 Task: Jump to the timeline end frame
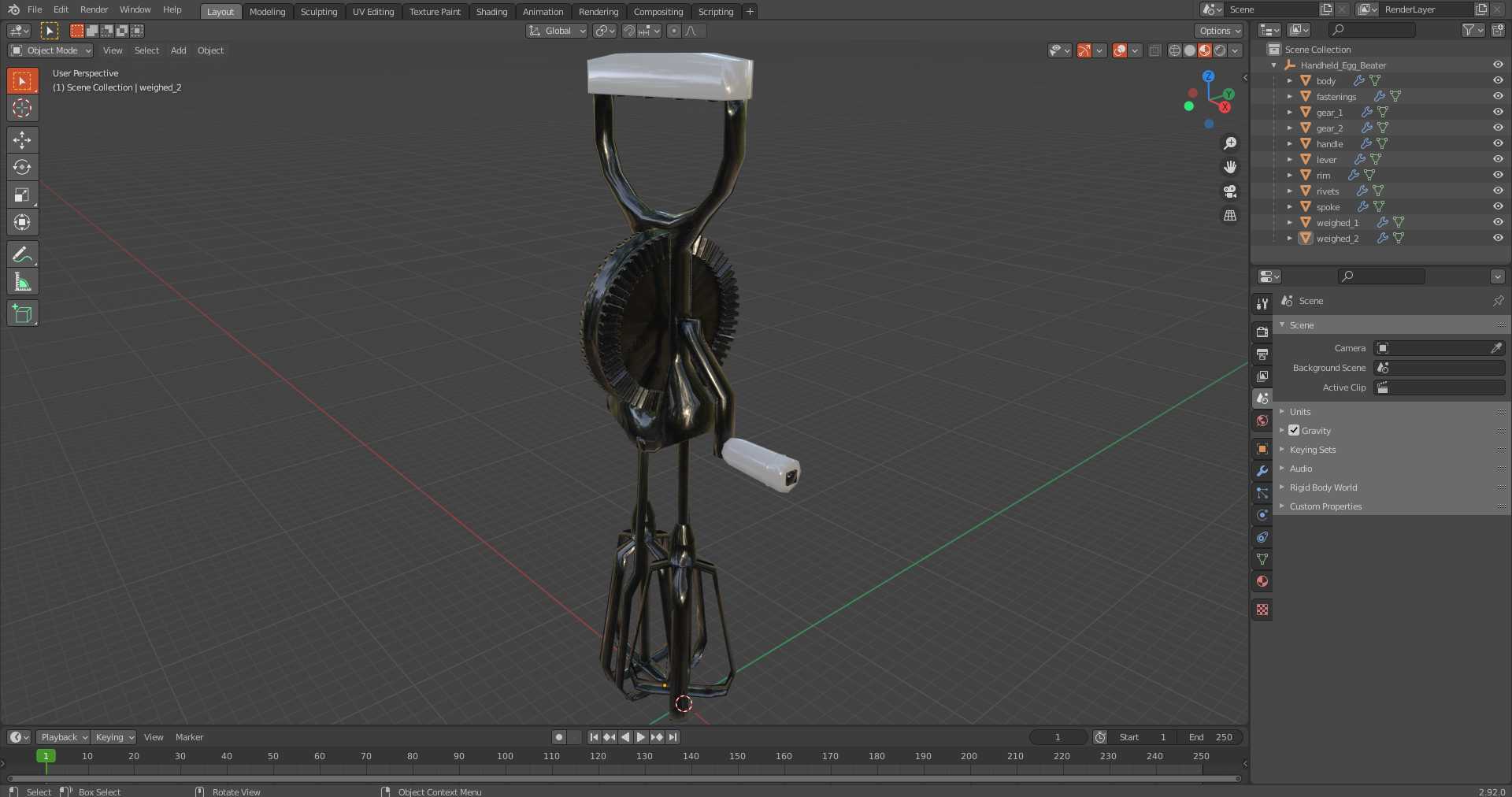click(x=673, y=737)
